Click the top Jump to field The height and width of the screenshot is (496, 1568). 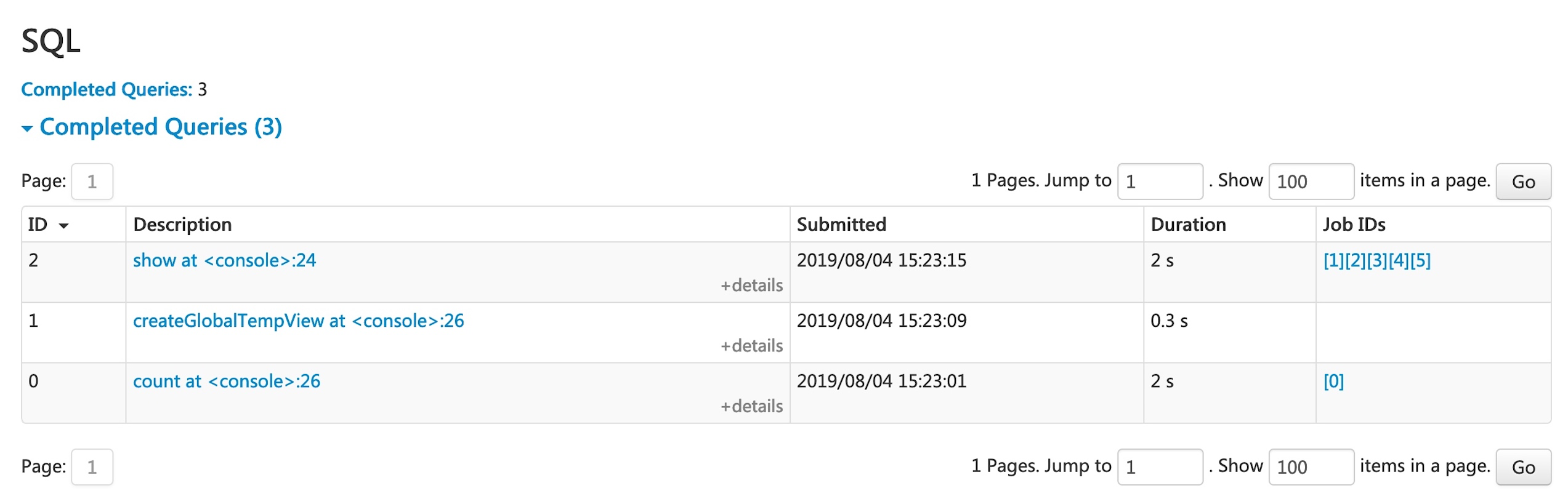pos(1159,181)
